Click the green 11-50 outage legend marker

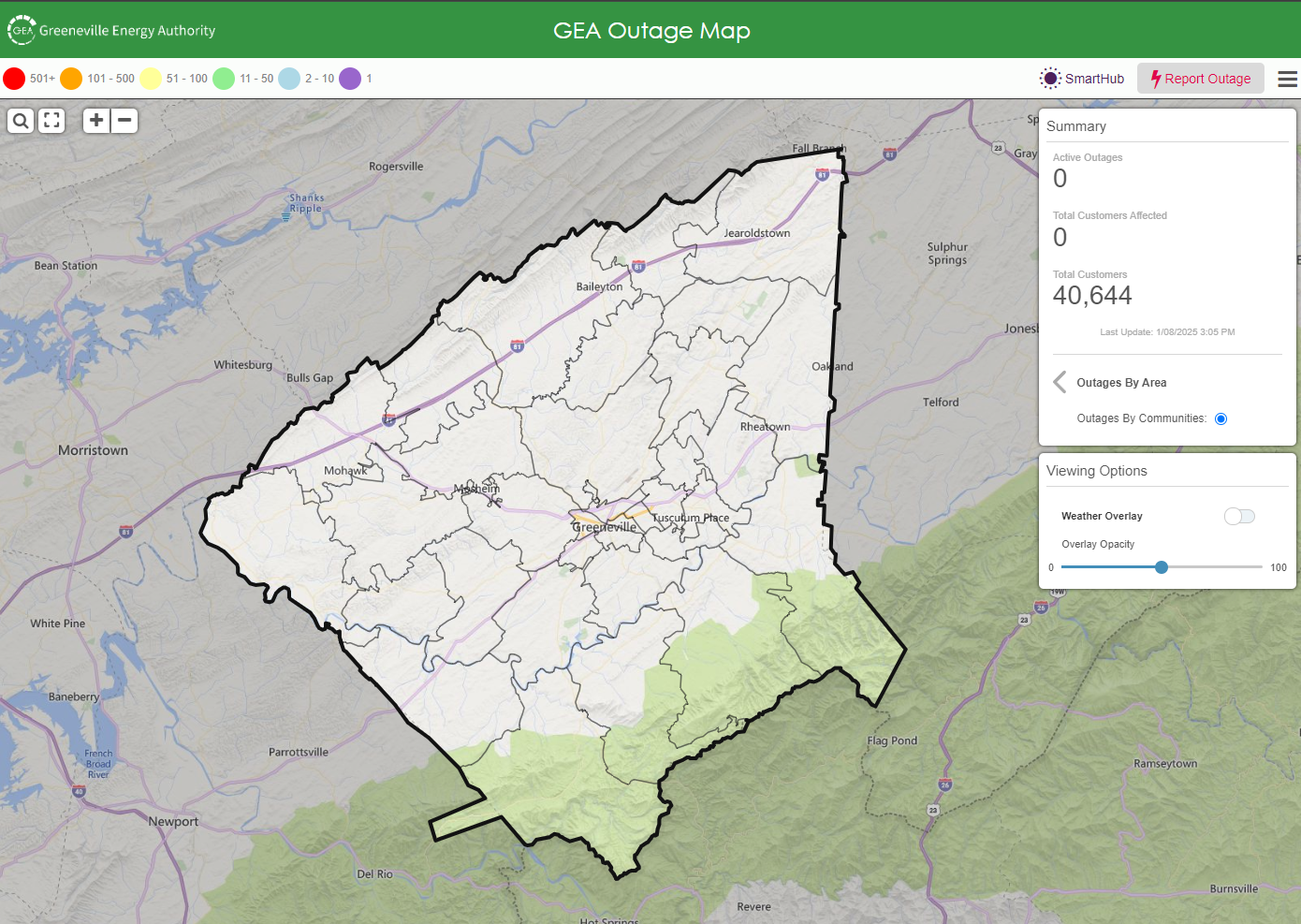coord(223,79)
